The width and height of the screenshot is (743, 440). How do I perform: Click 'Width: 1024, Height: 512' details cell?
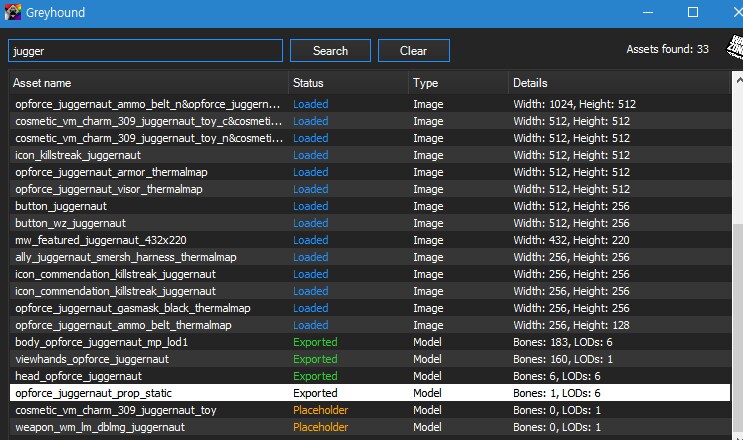click(x=574, y=104)
